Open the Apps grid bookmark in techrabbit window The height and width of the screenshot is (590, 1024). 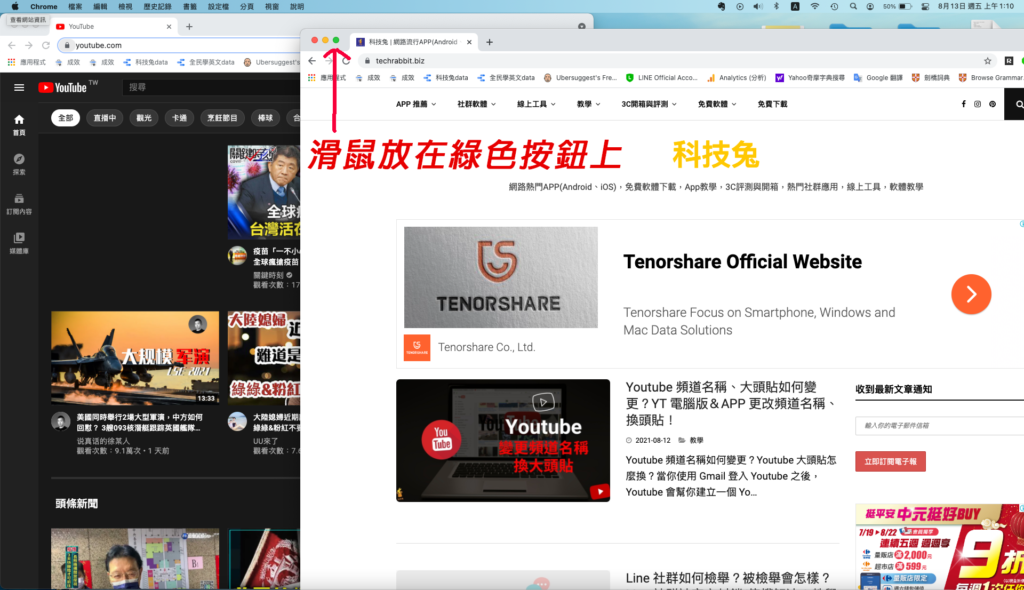[312, 78]
